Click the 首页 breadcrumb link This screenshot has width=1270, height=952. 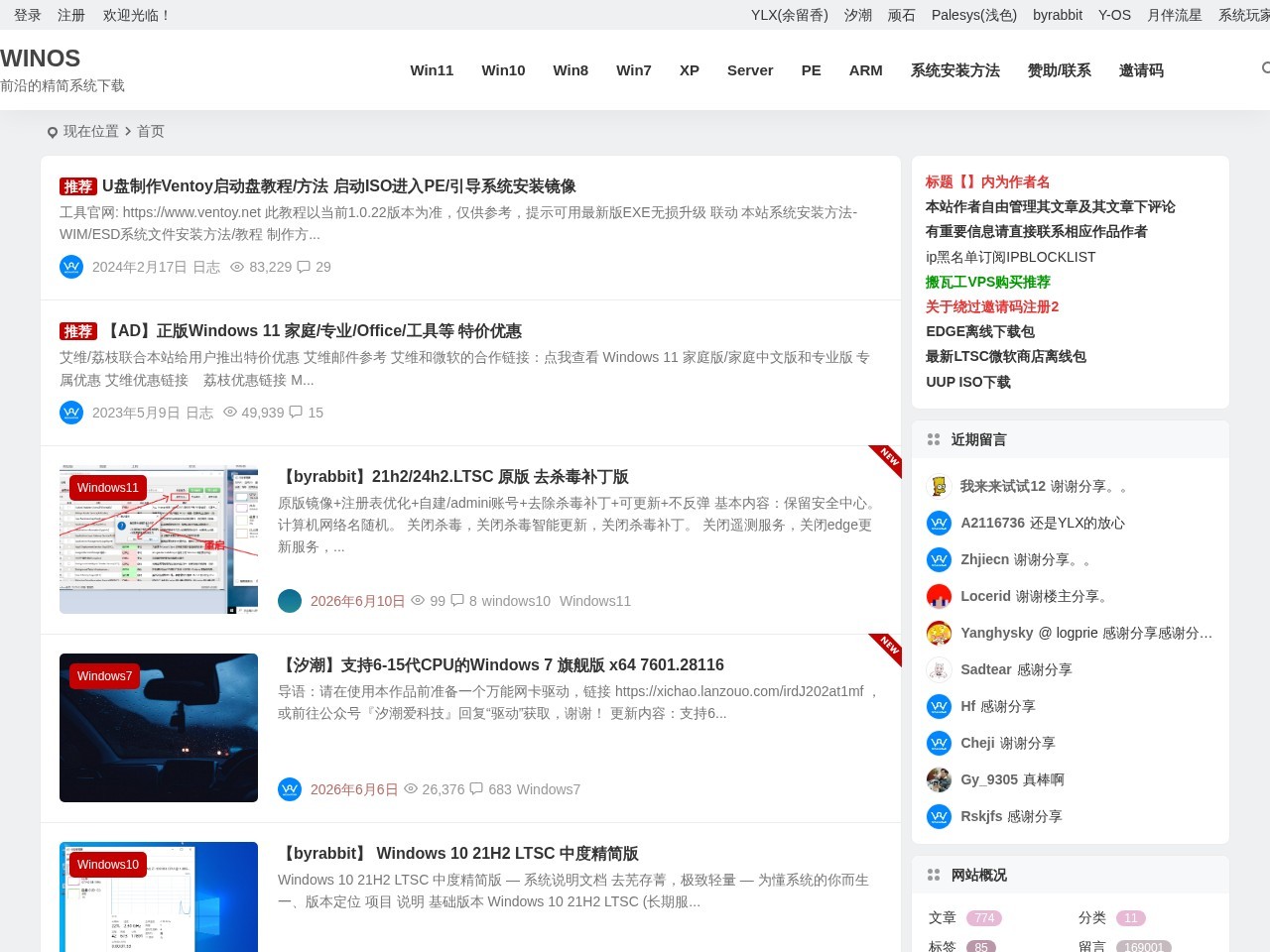click(x=151, y=132)
